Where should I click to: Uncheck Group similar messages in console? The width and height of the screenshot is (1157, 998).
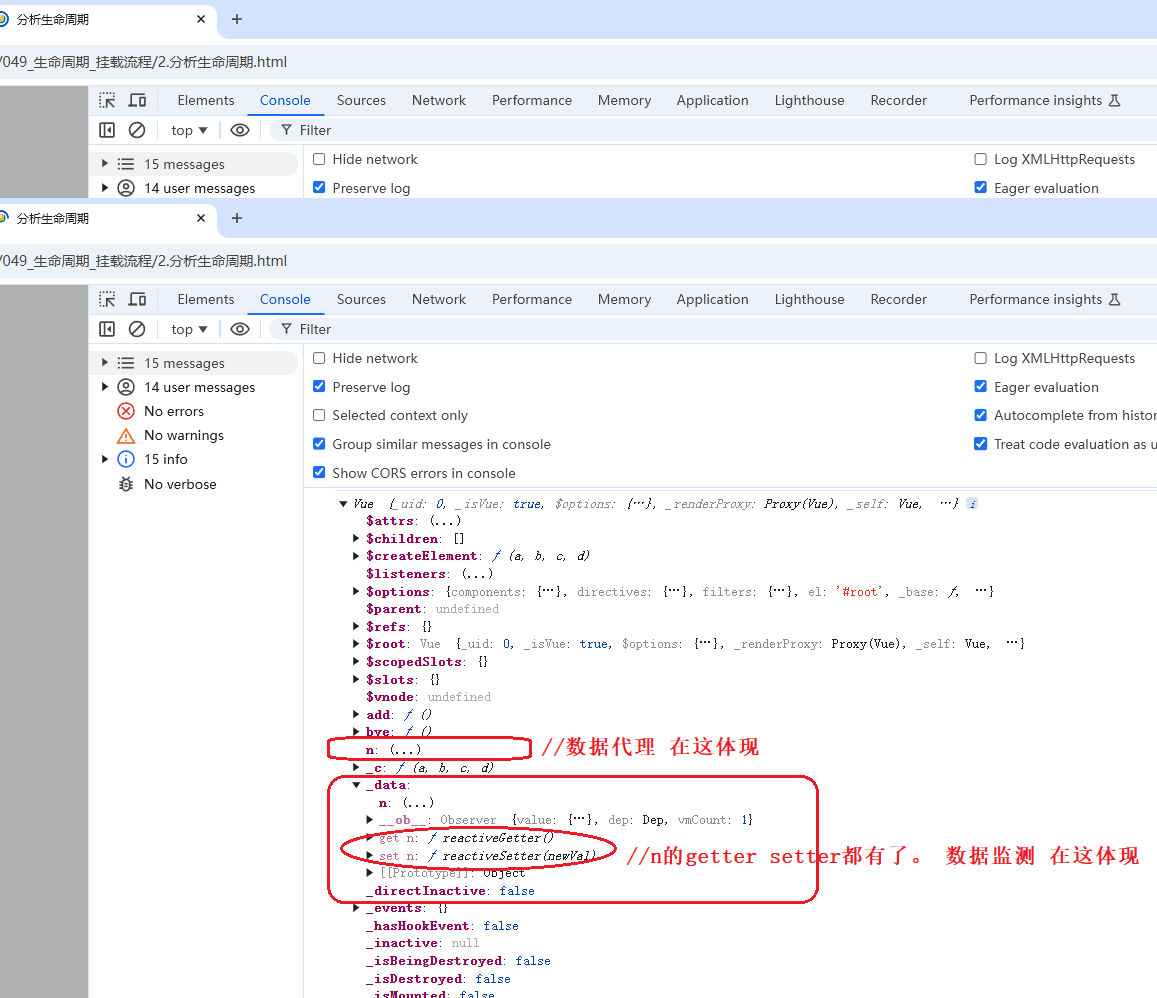(x=319, y=444)
